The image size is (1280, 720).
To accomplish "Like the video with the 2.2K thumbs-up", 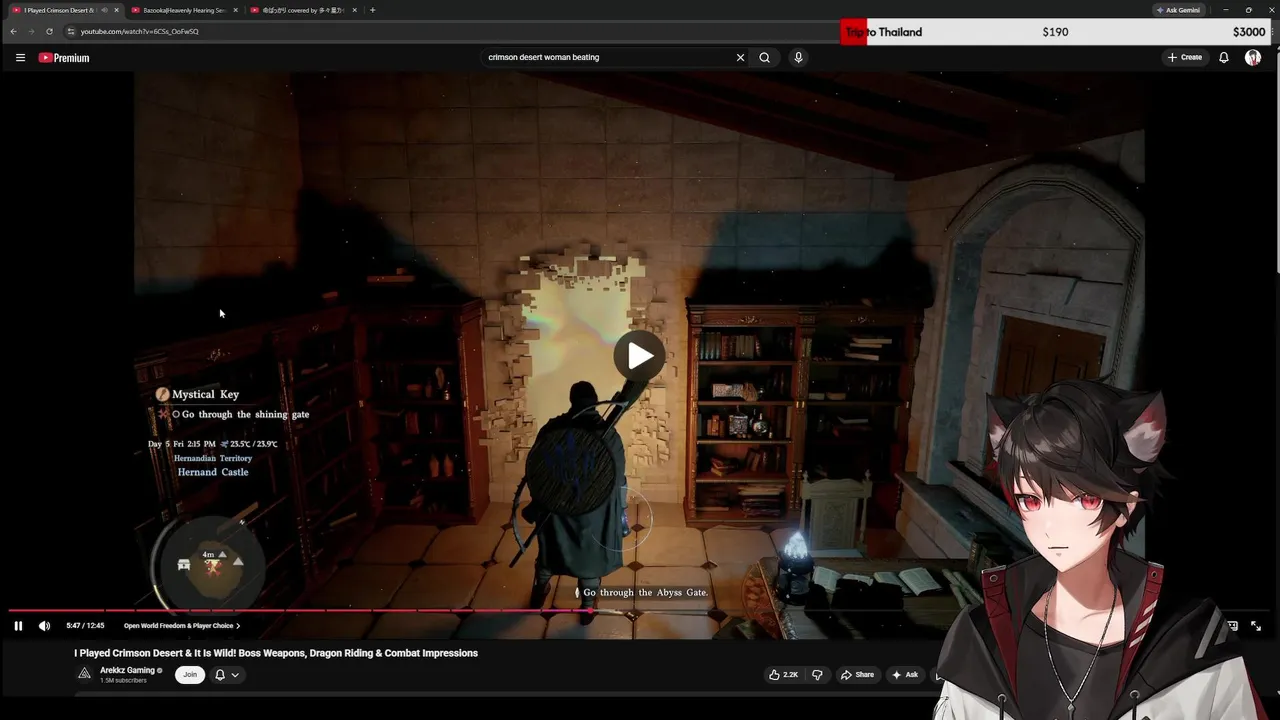I will 783,675.
